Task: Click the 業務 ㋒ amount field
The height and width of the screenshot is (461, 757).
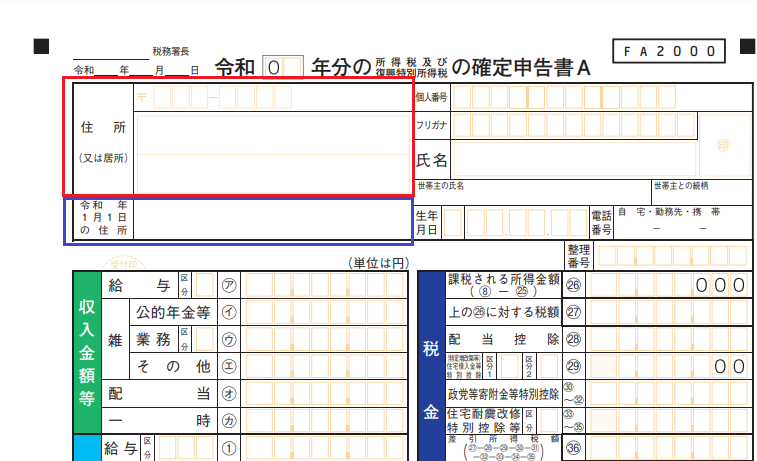Action: click(324, 339)
